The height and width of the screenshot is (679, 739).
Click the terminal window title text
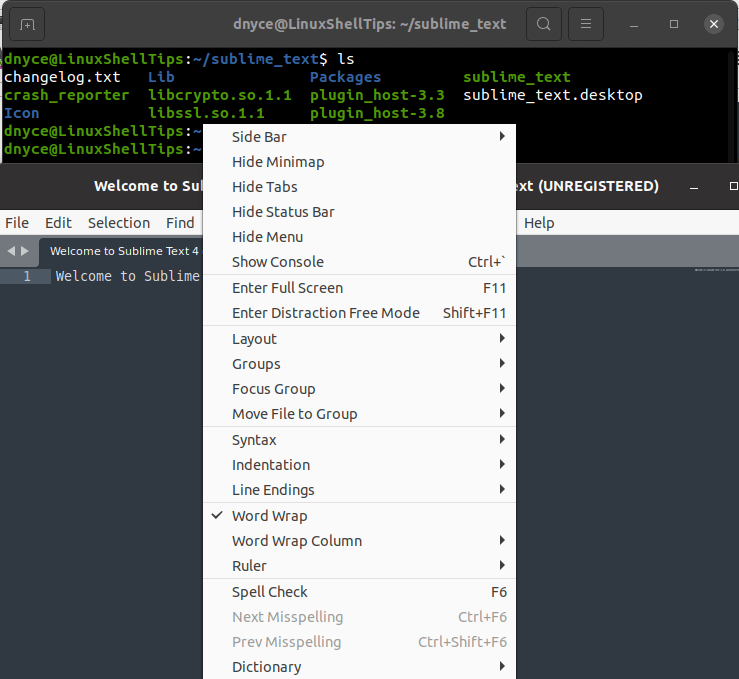click(370, 24)
